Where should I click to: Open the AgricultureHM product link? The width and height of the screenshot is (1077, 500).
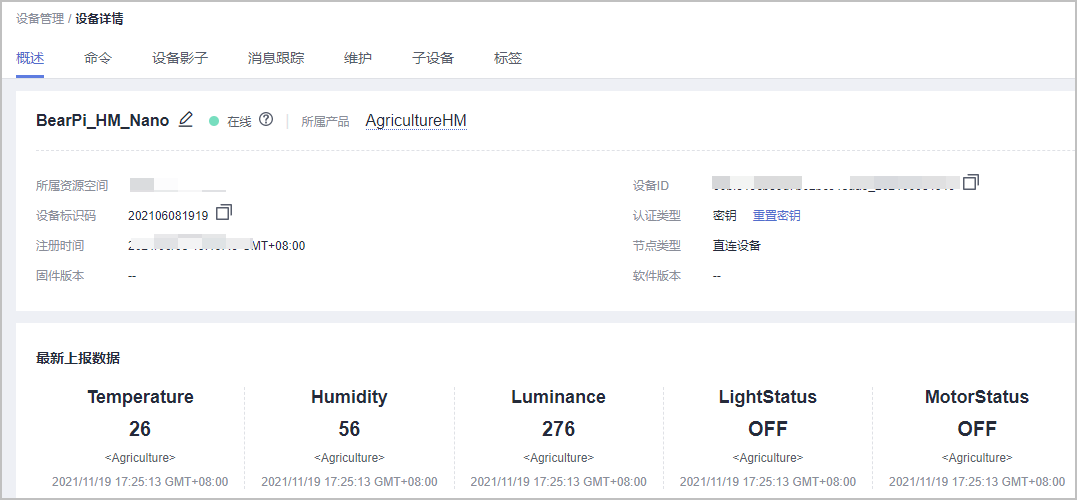[416, 121]
